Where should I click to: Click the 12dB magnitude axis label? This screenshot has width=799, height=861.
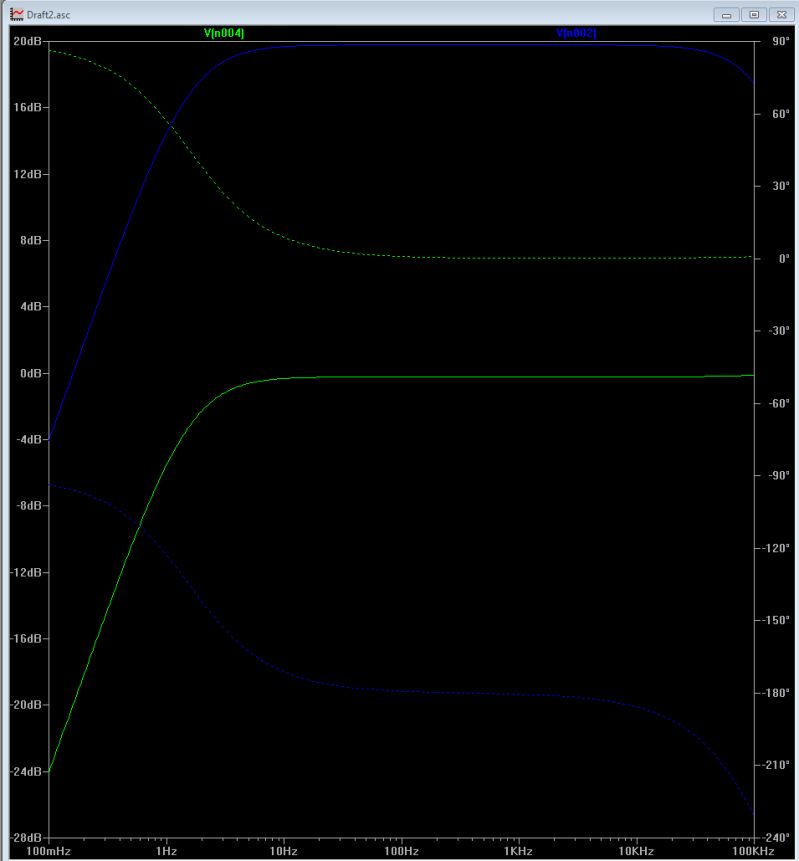[27, 174]
